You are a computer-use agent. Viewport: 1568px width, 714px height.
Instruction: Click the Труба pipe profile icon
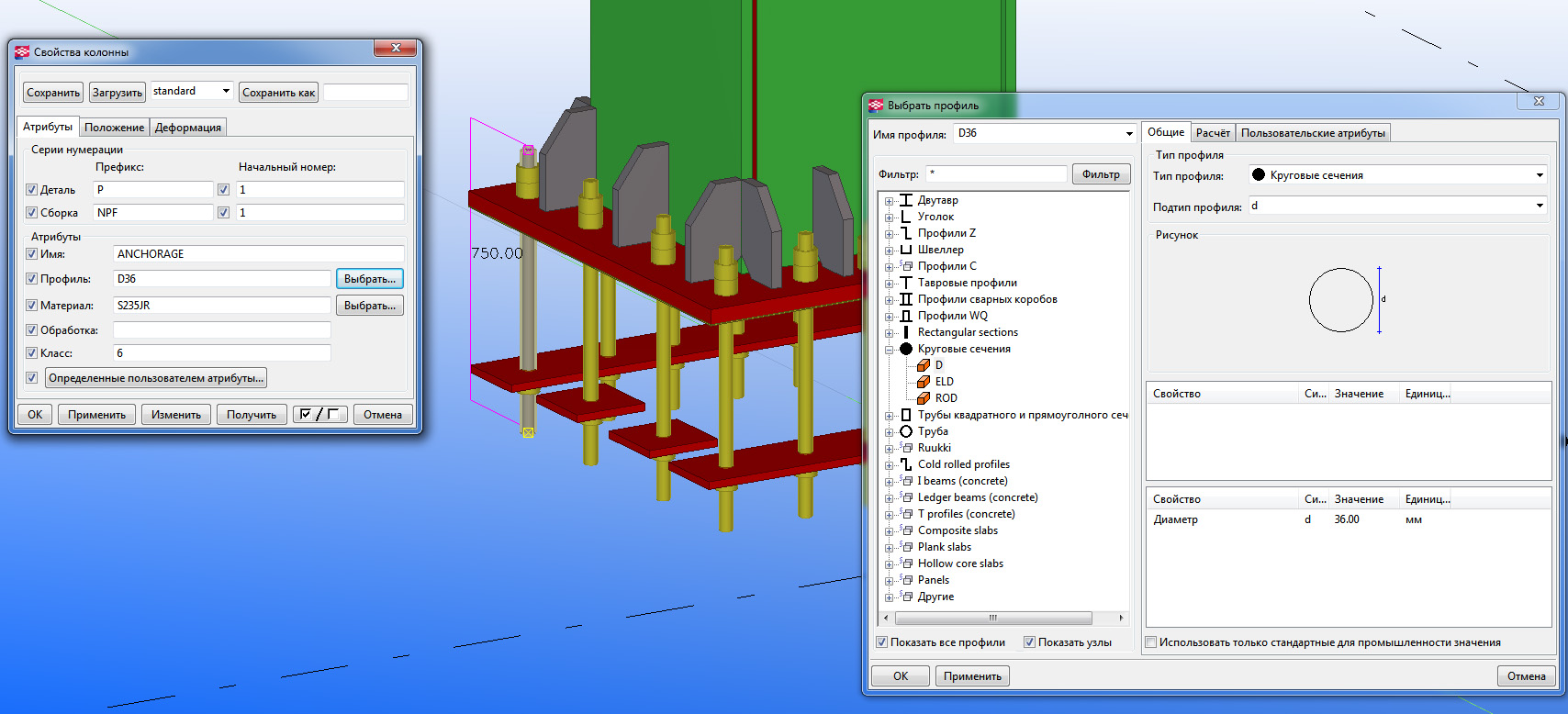906,431
